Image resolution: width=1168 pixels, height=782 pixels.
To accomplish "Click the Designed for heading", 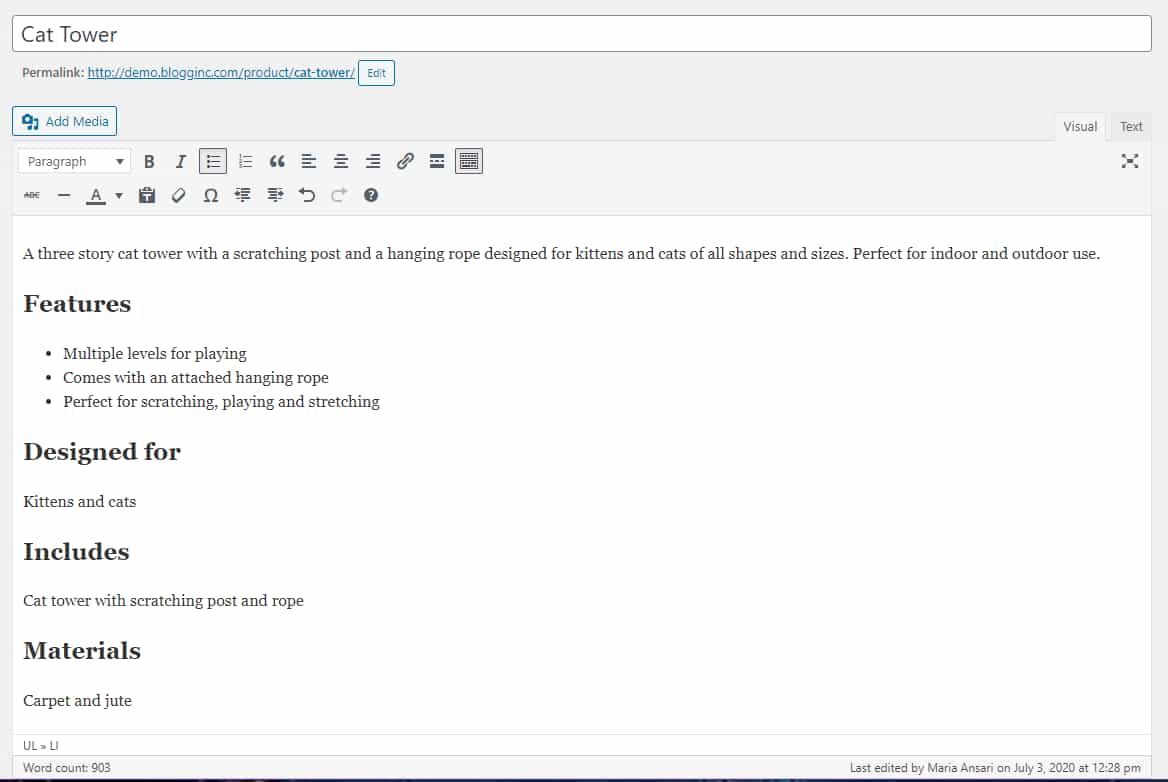I will pos(102,452).
